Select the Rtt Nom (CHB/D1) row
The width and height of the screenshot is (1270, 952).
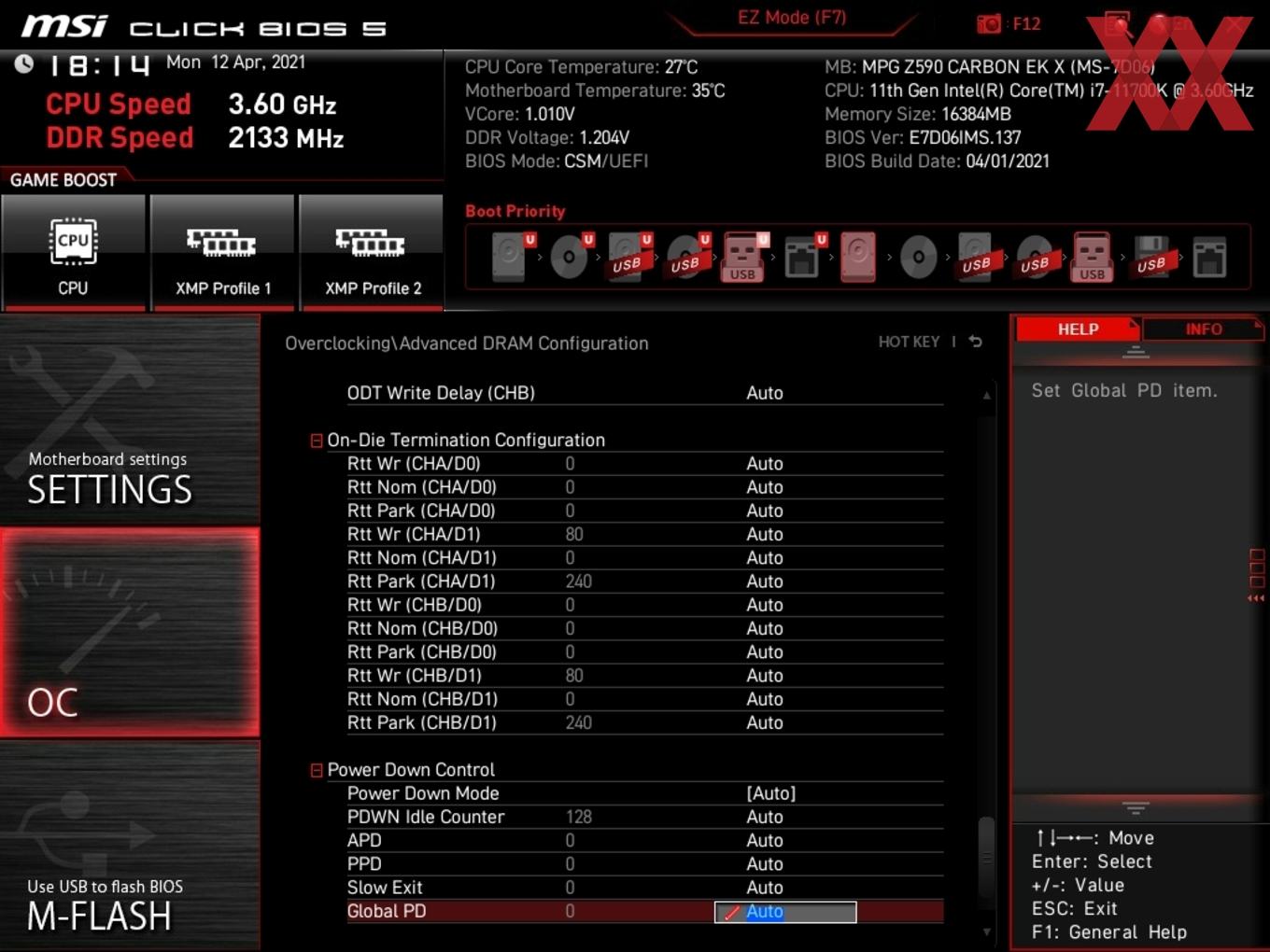(644, 699)
